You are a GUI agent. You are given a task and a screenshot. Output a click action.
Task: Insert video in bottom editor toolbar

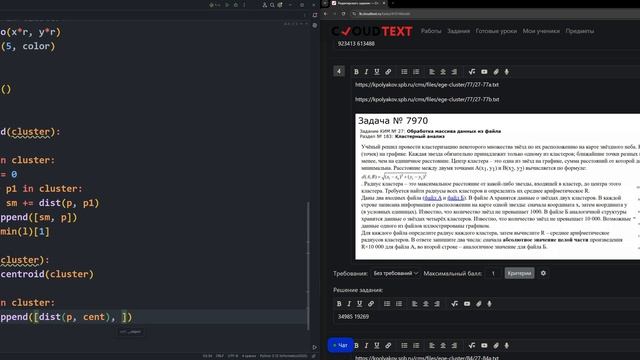tap(484, 345)
